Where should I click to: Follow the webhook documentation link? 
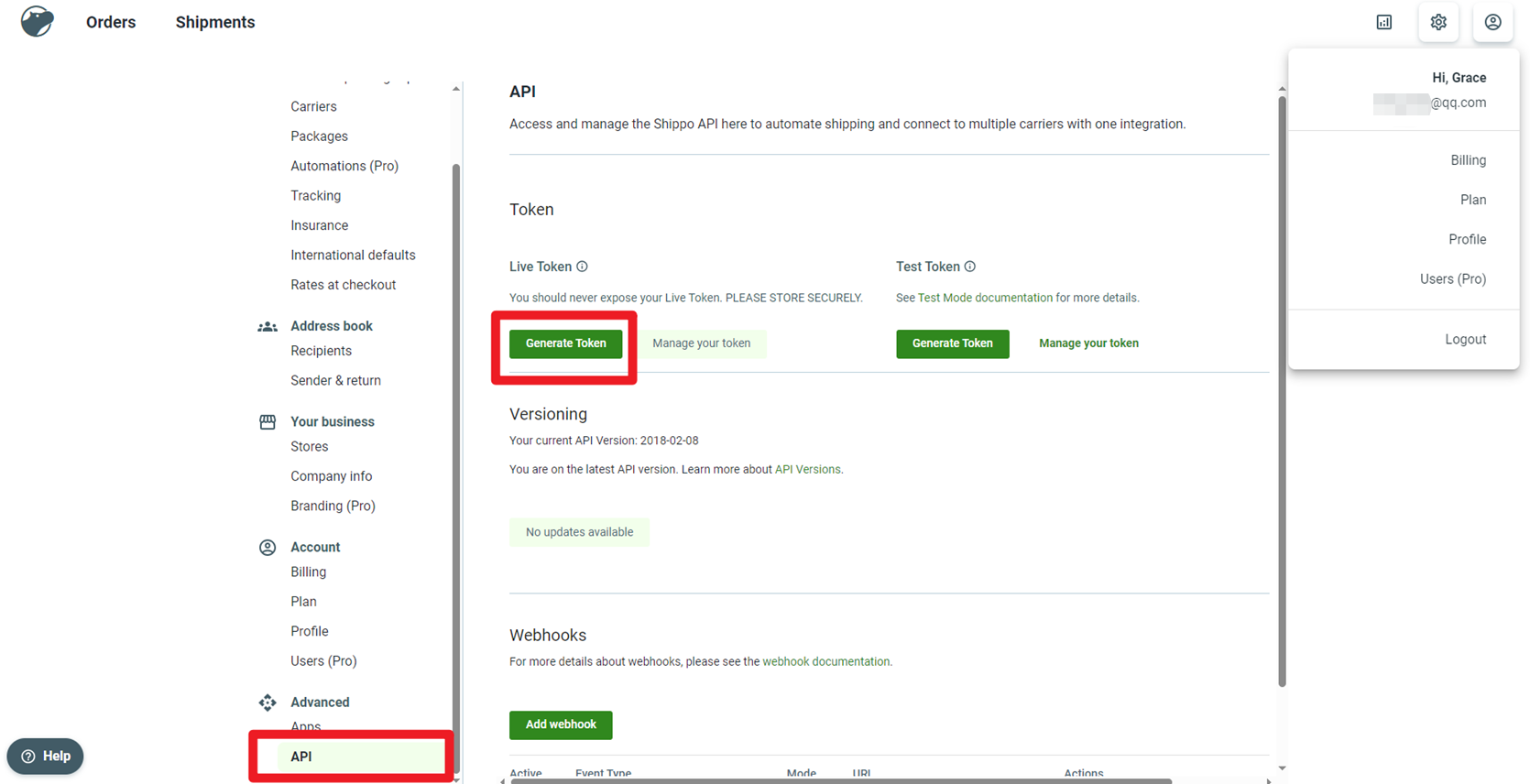coord(825,661)
